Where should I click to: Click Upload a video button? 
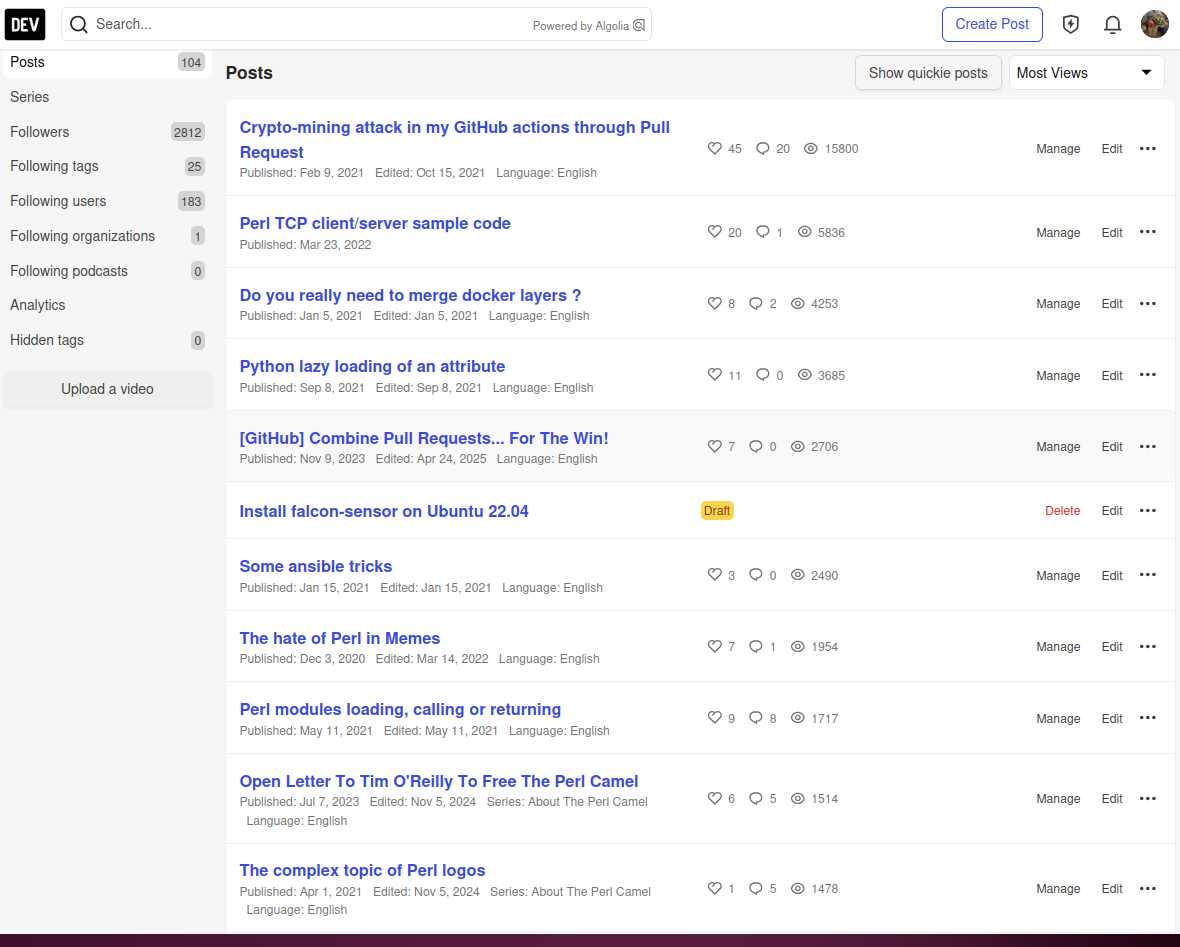[x=107, y=389]
